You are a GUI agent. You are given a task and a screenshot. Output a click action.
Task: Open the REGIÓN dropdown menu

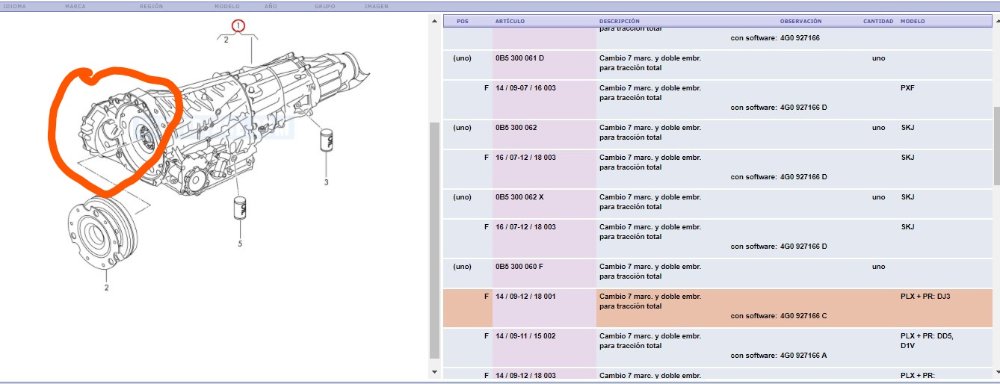point(151,6)
